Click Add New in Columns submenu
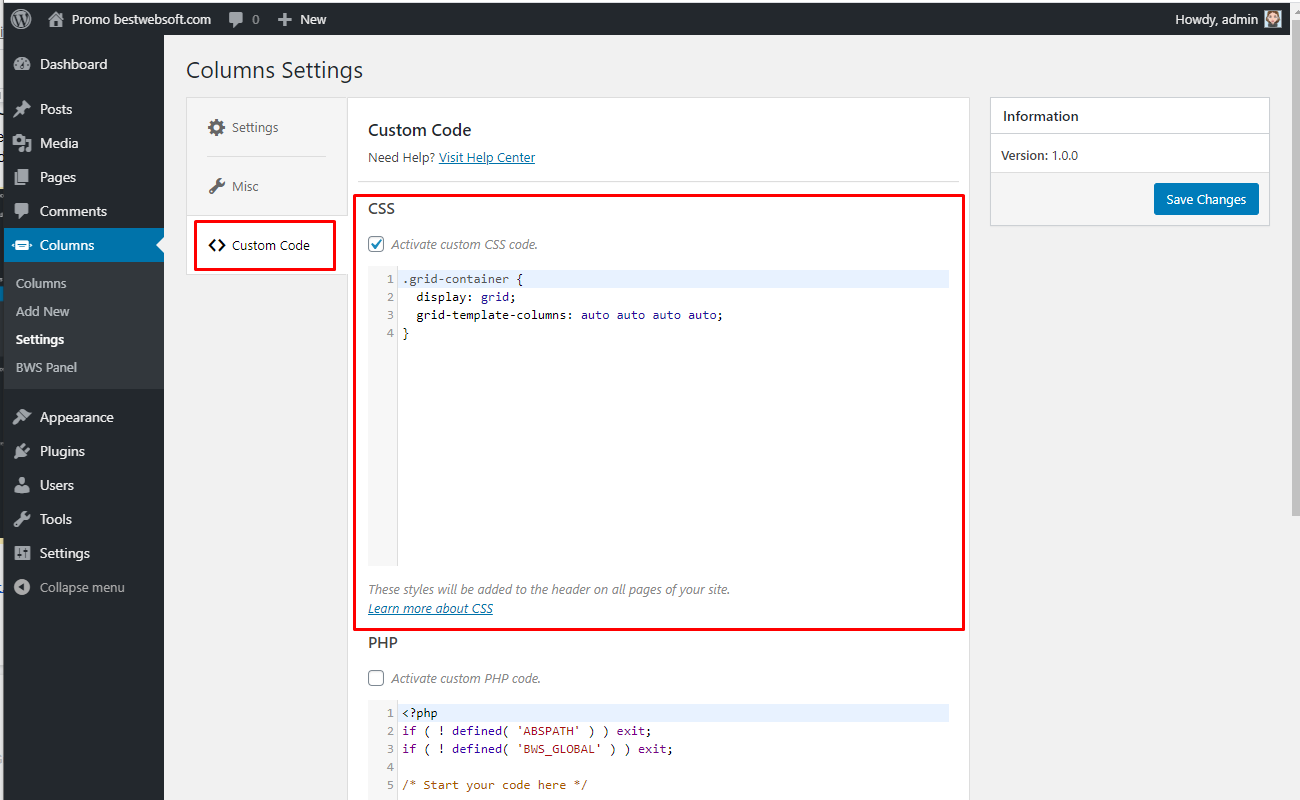This screenshot has width=1300, height=800. pyautogui.click(x=43, y=311)
